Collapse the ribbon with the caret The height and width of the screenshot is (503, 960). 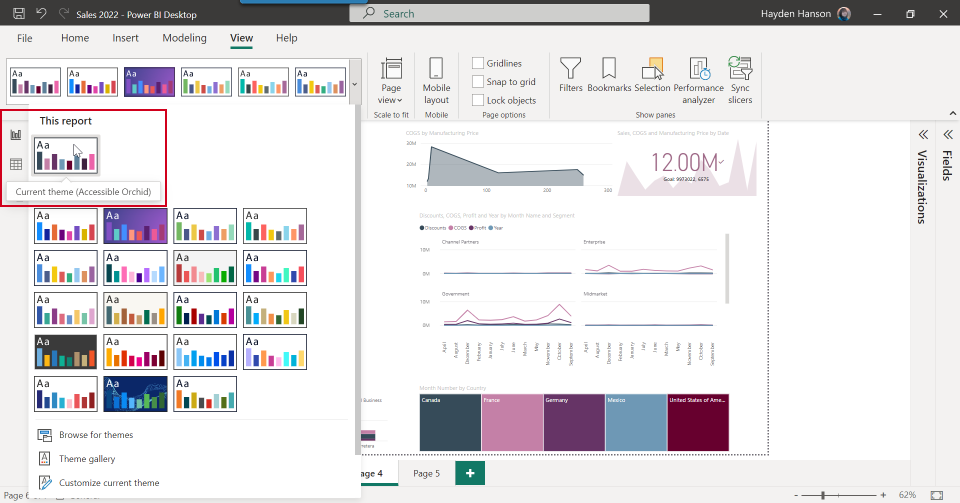[953, 113]
